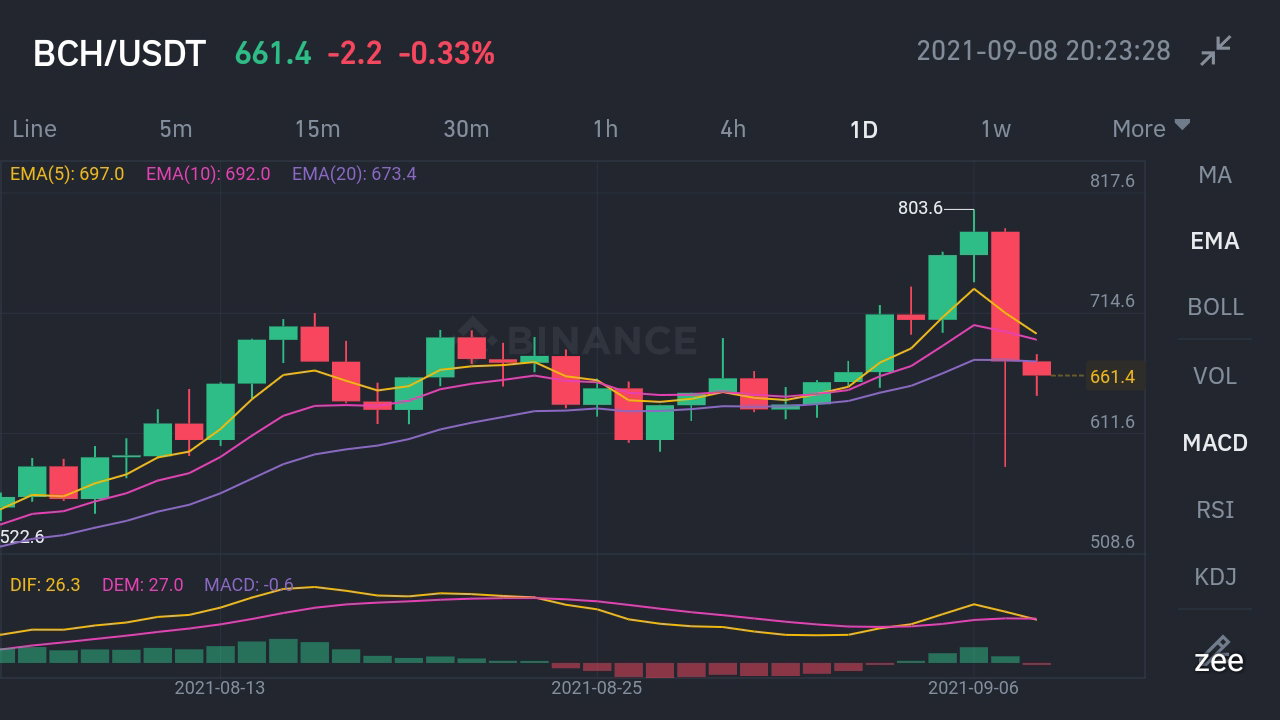
Task: Click the 508.6 price axis label
Action: 1112,542
